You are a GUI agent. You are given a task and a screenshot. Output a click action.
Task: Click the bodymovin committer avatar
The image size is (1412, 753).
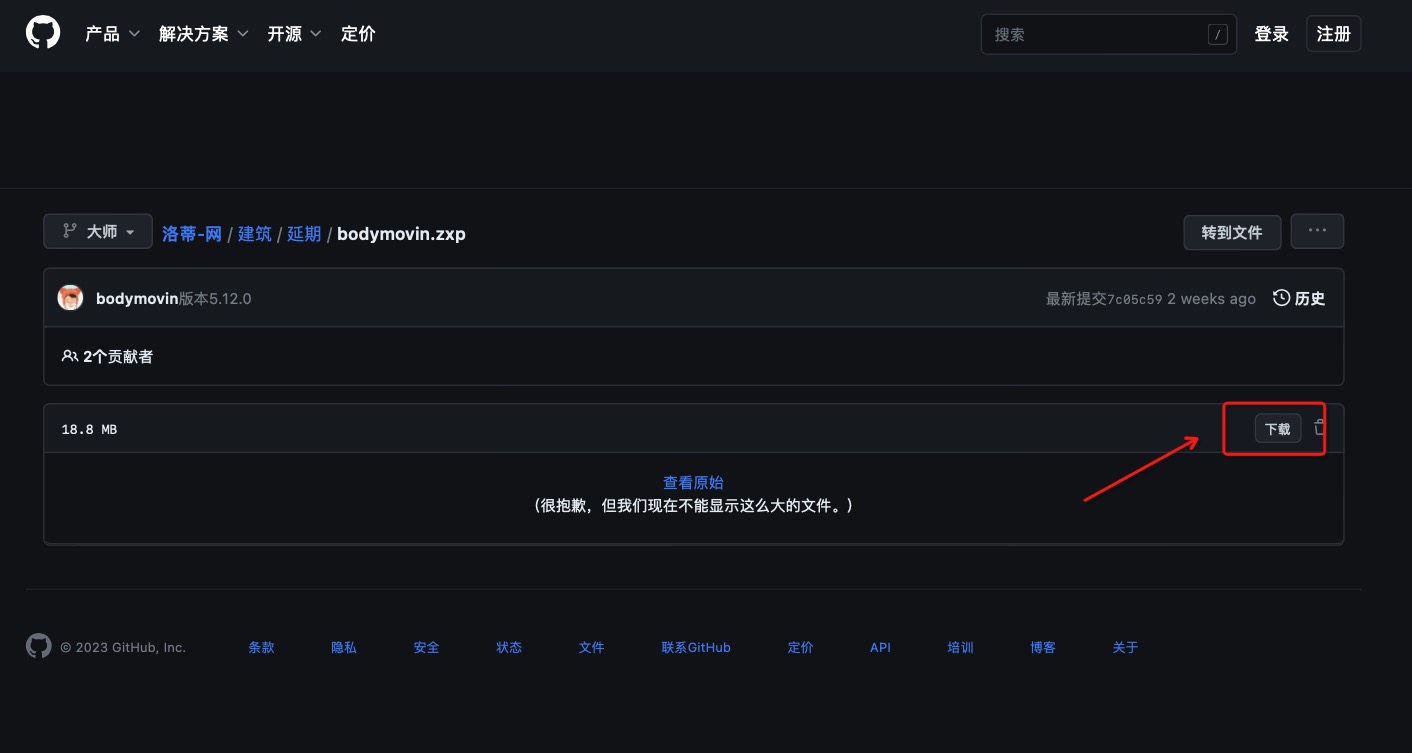tap(70, 298)
